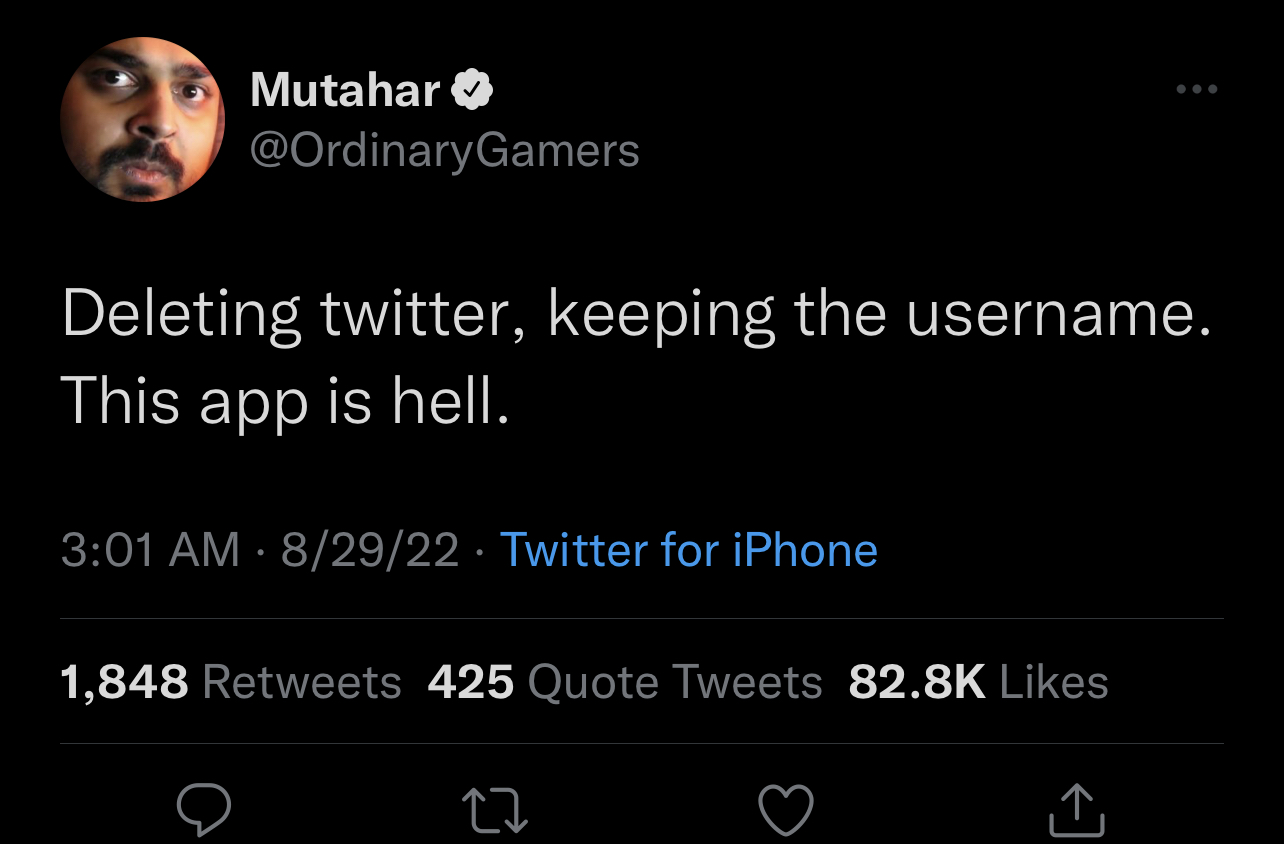Open the share sheet via share icon
1284x844 pixels.
(1076, 810)
